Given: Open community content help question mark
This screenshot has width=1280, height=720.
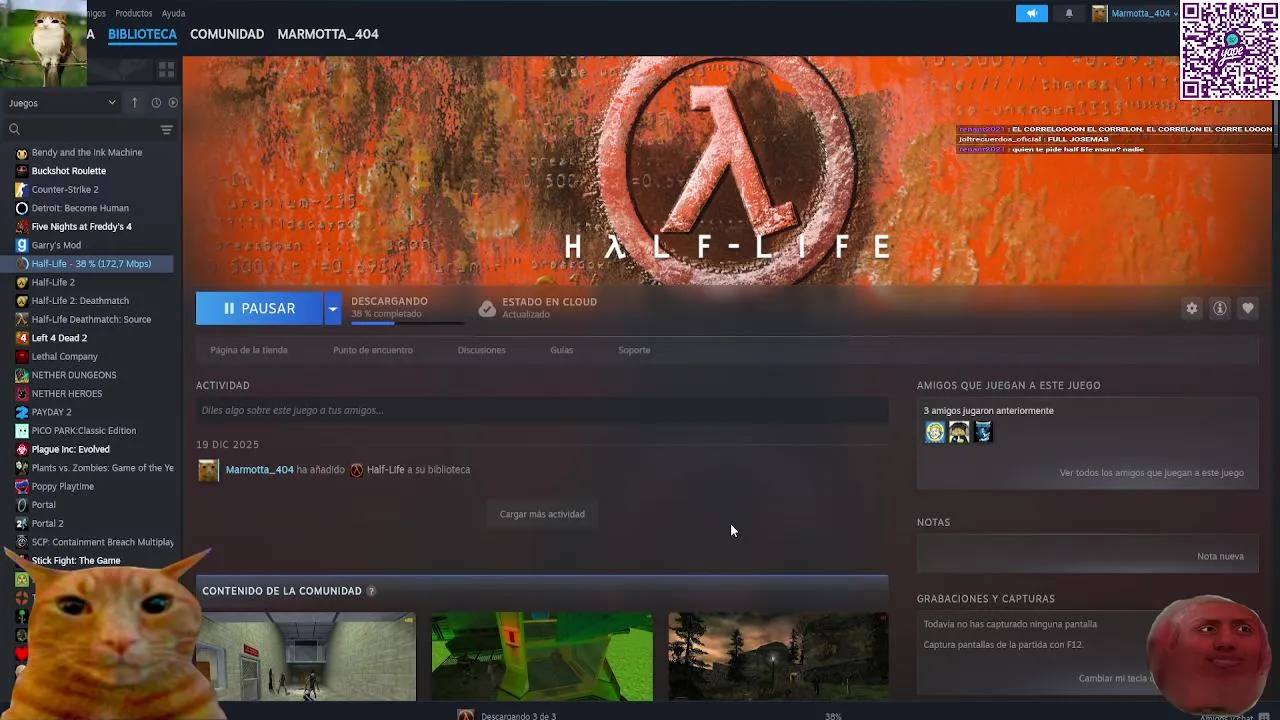Looking at the screenshot, I should pos(371,591).
